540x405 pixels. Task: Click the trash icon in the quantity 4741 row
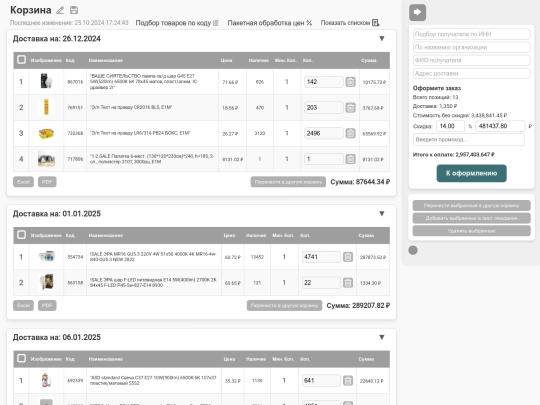(x=348, y=257)
